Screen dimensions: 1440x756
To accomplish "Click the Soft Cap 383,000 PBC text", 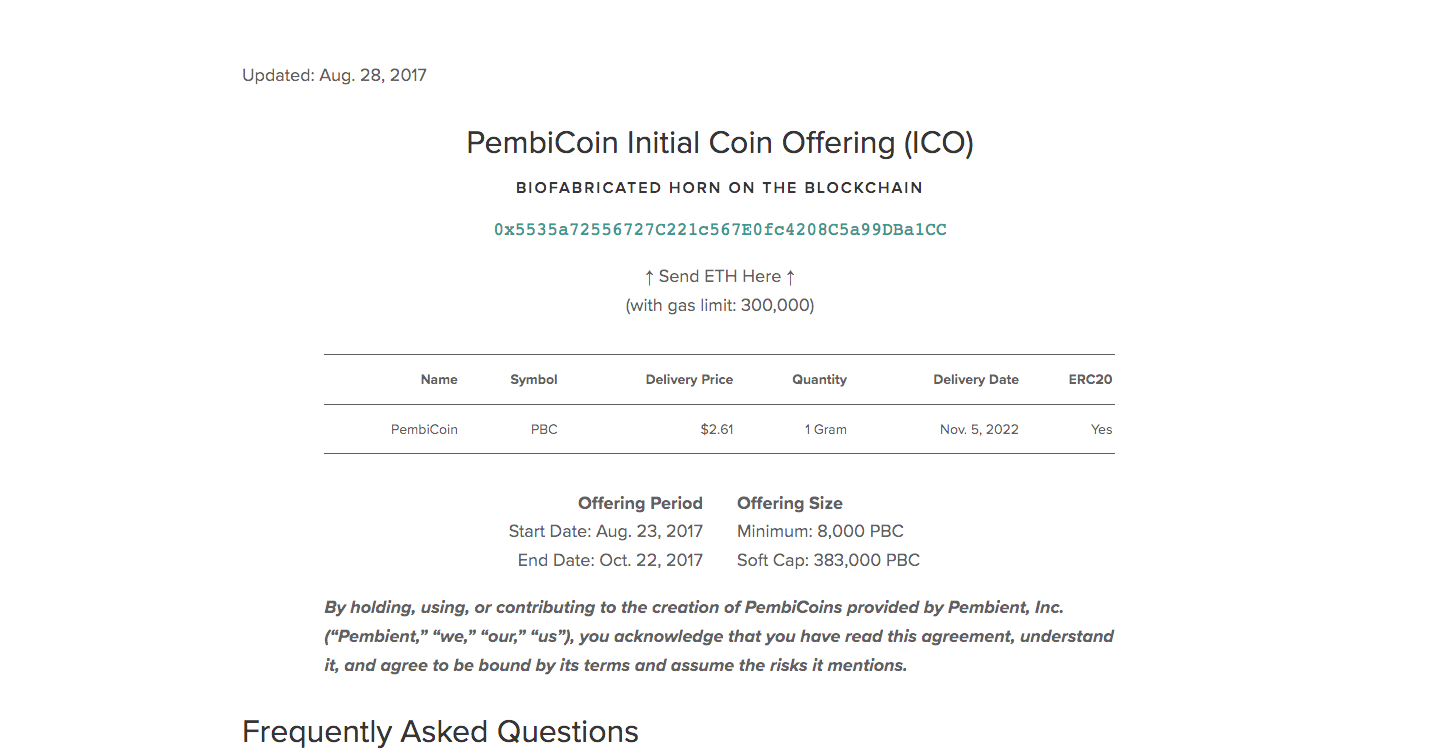I will [828, 560].
